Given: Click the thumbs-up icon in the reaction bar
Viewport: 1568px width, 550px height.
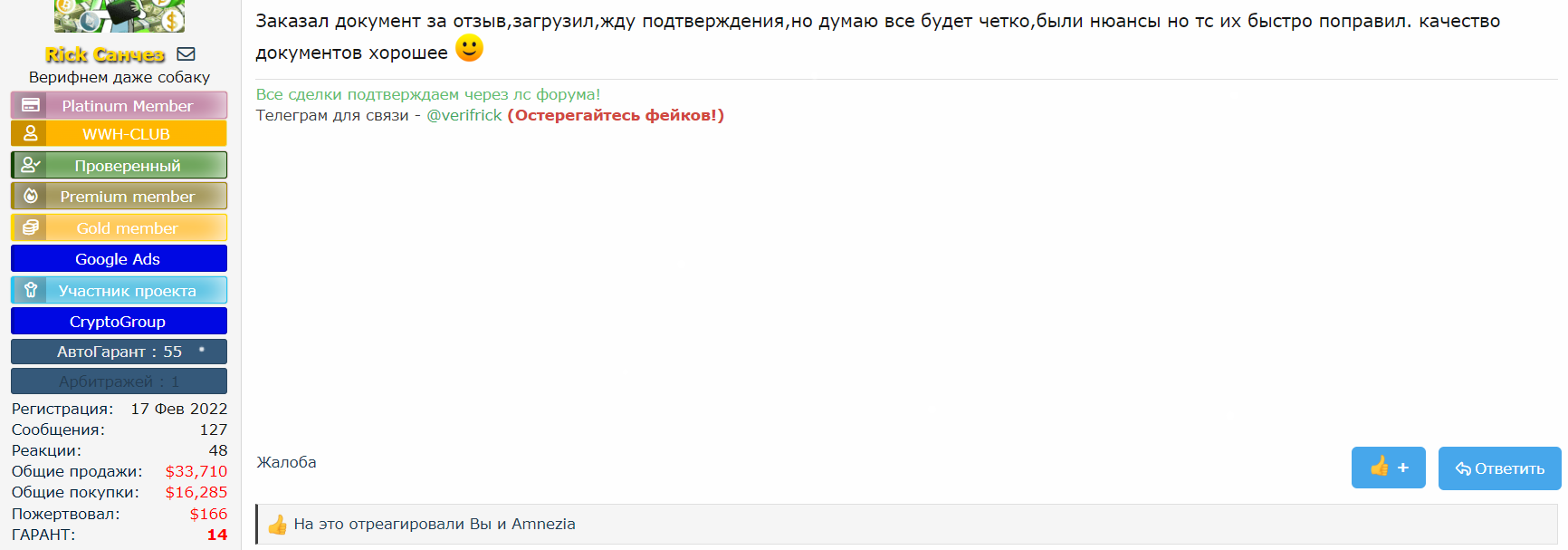Looking at the screenshot, I should tap(277, 524).
